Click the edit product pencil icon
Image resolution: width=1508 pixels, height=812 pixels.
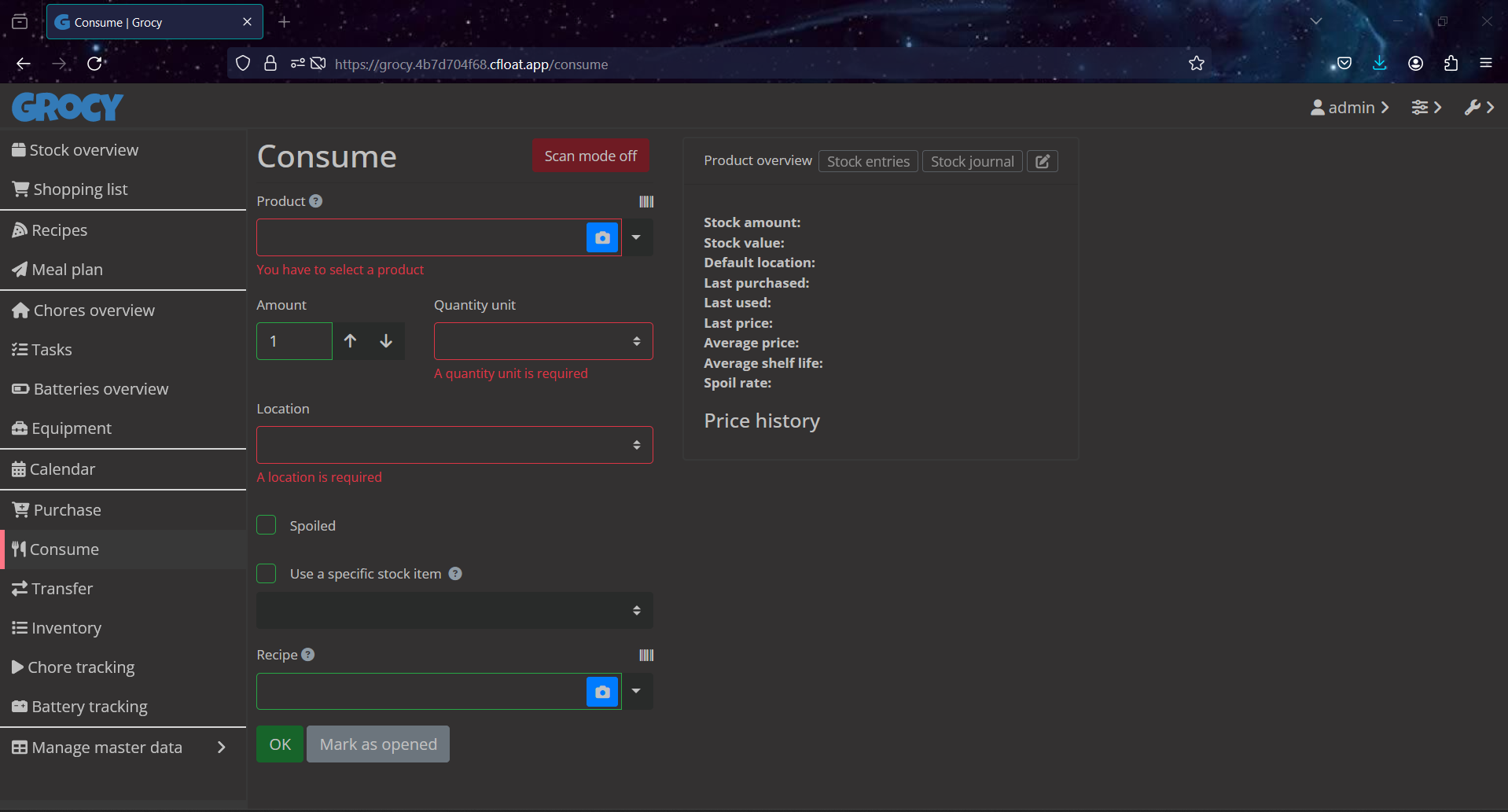[1043, 161]
